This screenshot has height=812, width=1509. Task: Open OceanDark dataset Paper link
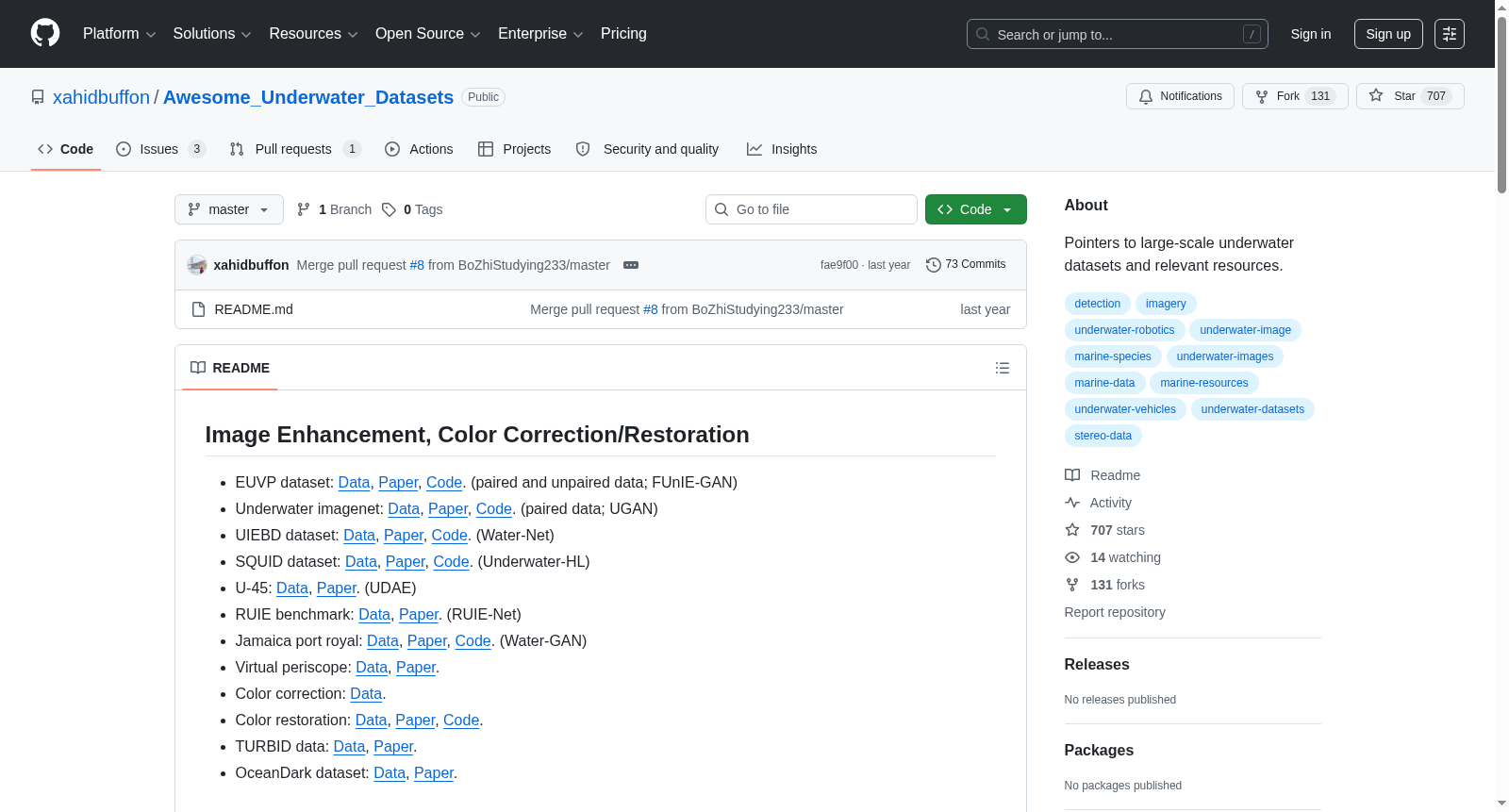pos(434,772)
